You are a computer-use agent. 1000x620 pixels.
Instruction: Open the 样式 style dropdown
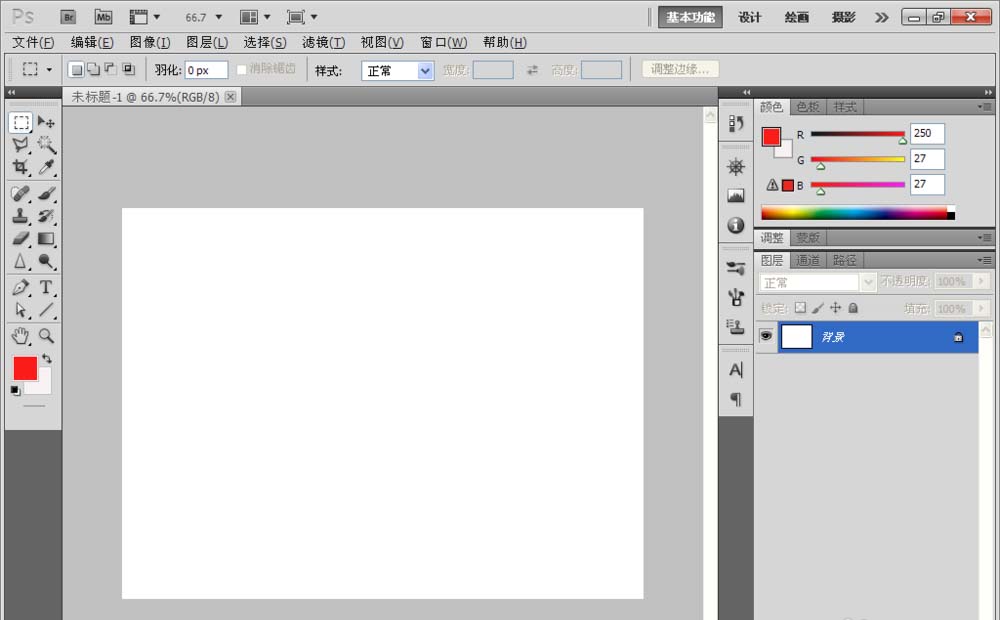pos(397,71)
